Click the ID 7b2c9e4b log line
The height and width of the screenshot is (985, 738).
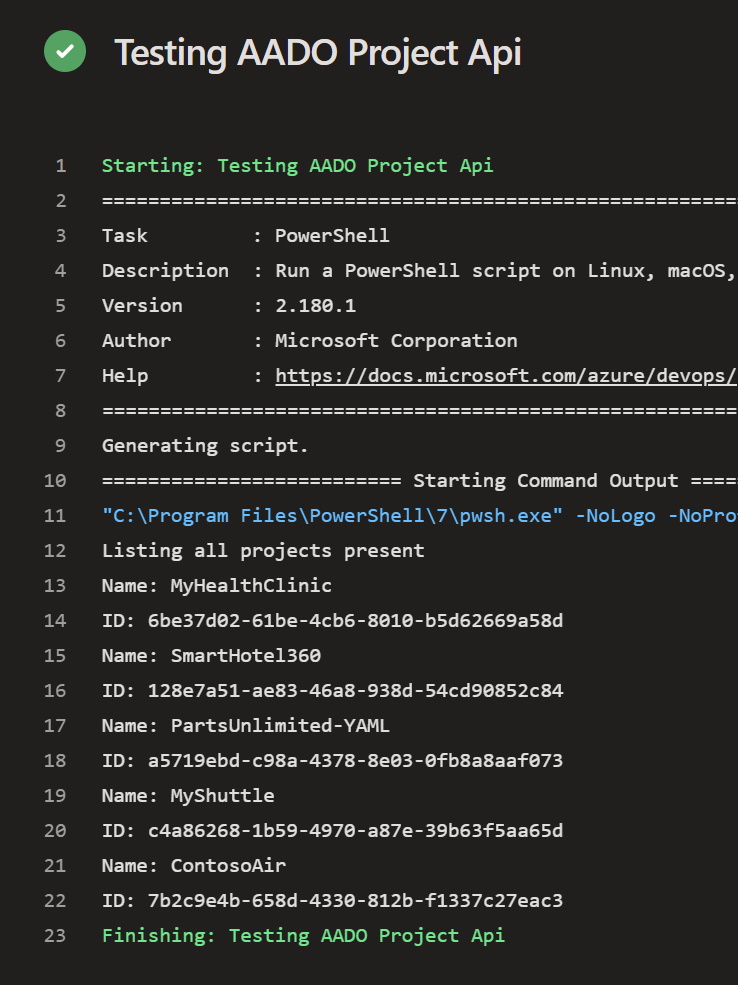tap(332, 901)
